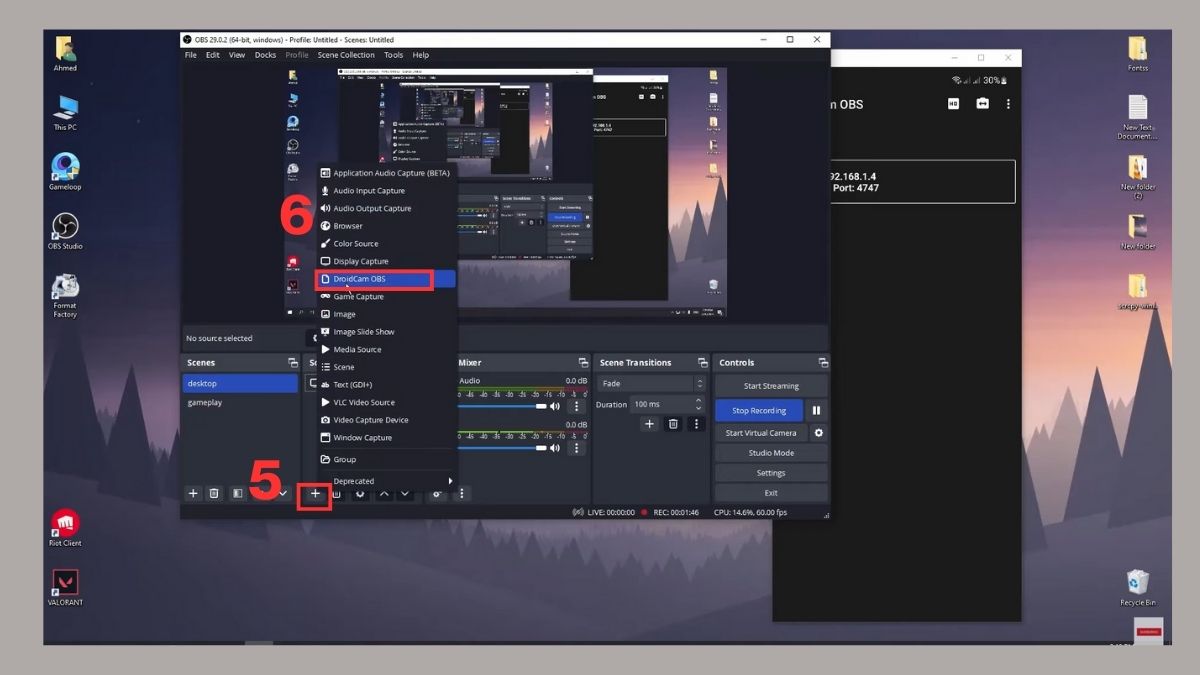Add a new source with the plus button

tap(315, 493)
